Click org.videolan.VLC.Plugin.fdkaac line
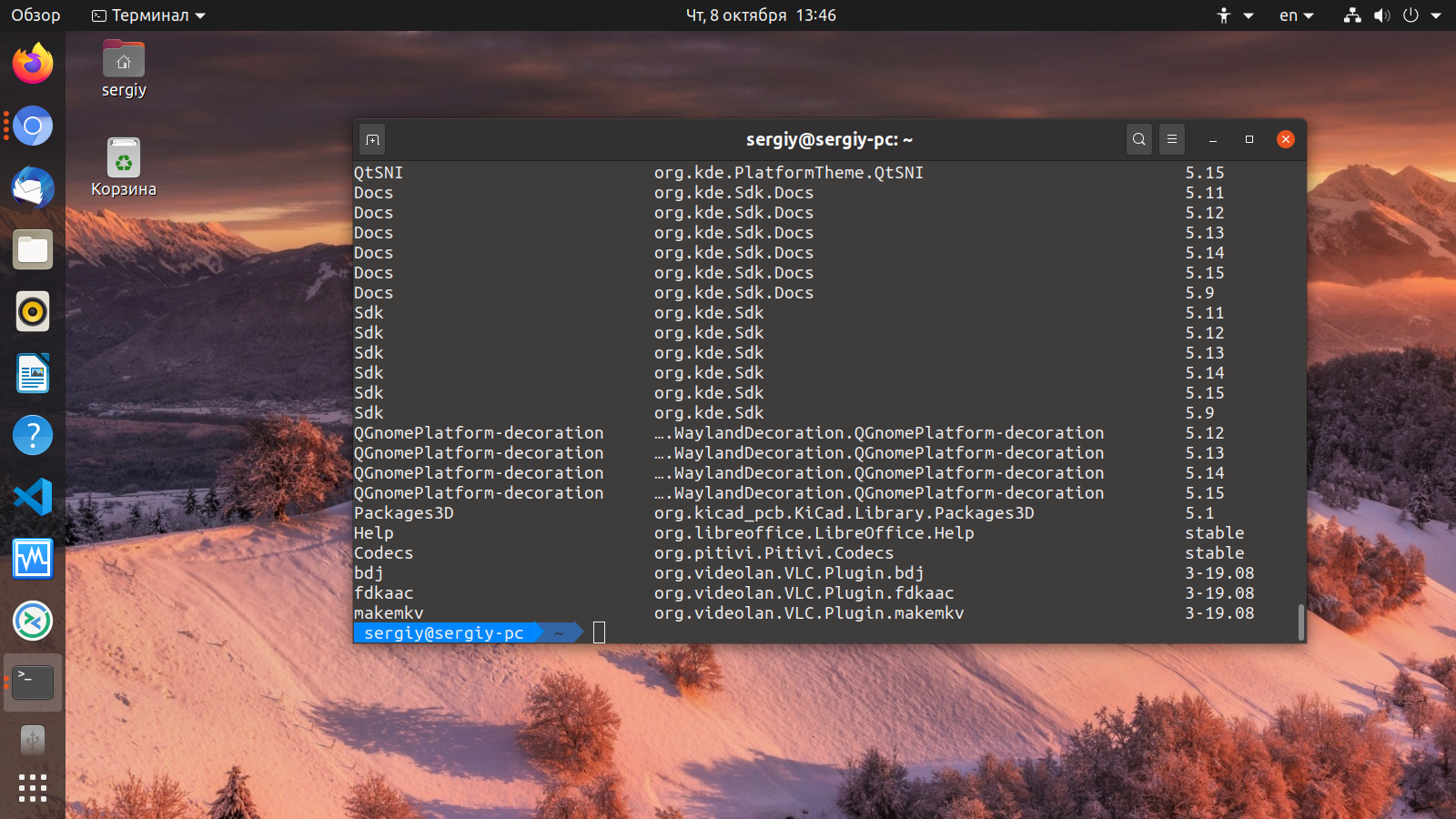 (x=804, y=593)
